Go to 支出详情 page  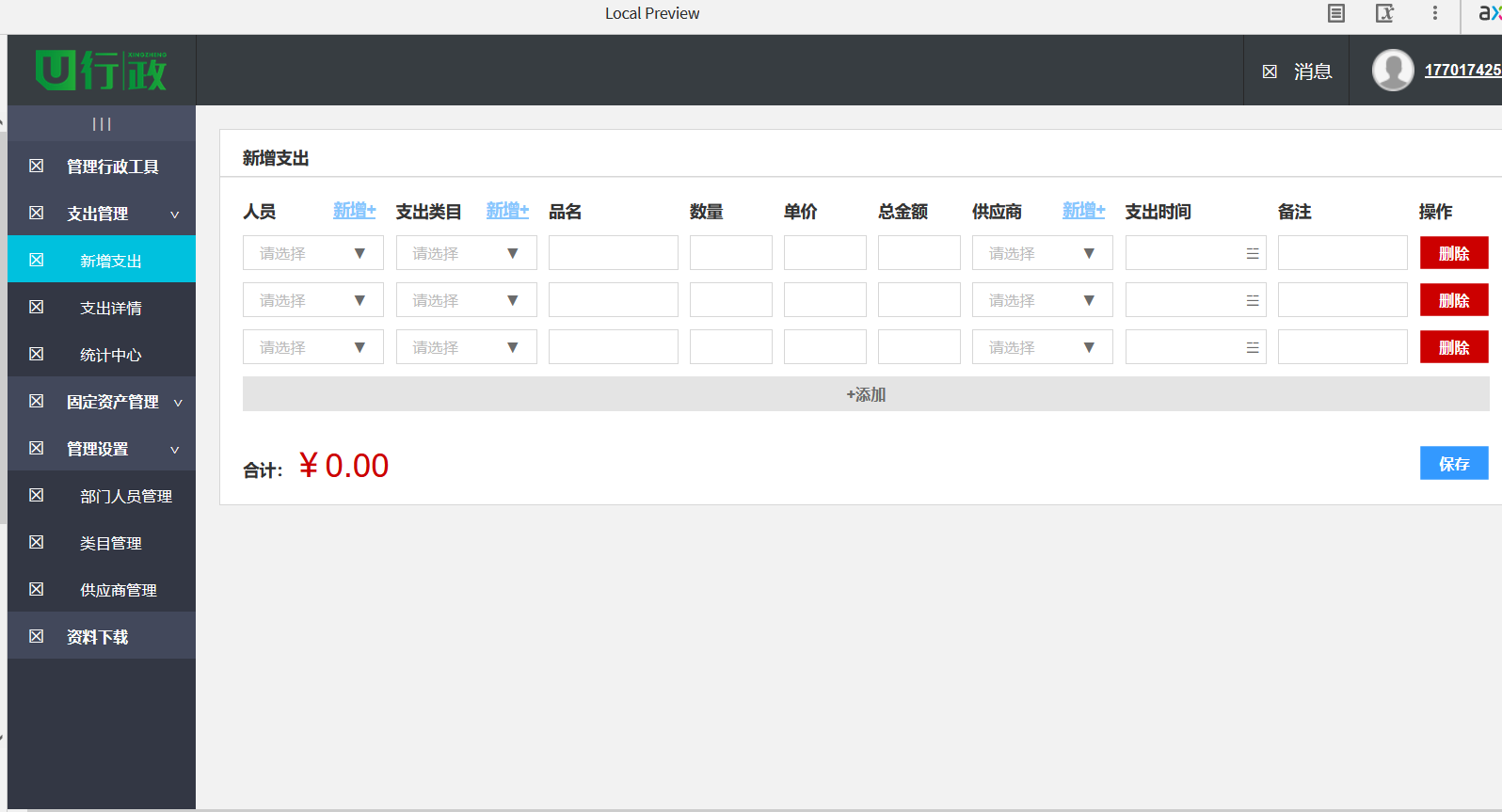coord(102,307)
